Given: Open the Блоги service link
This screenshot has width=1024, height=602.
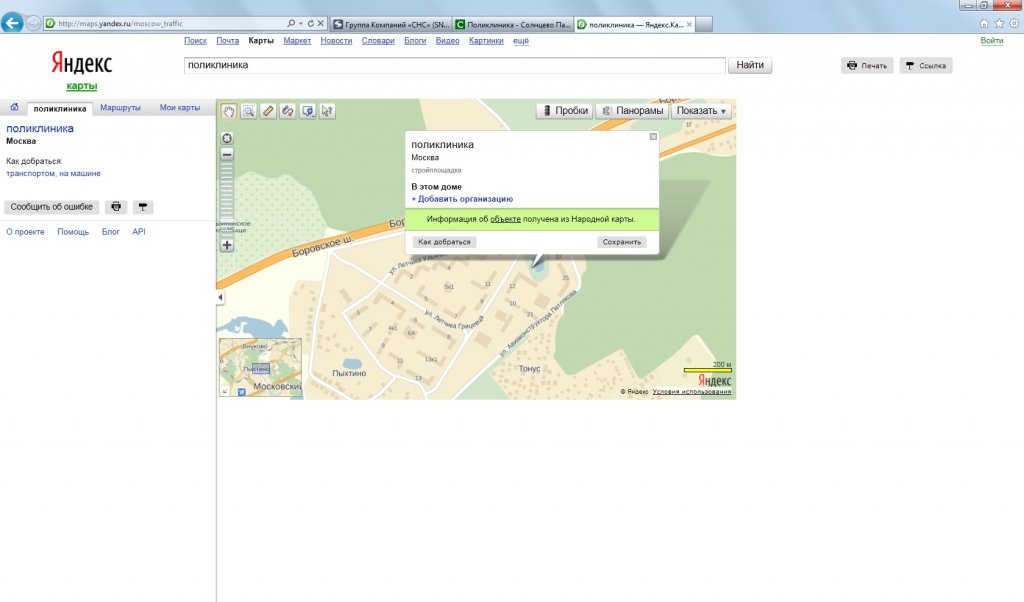Looking at the screenshot, I should (415, 40).
